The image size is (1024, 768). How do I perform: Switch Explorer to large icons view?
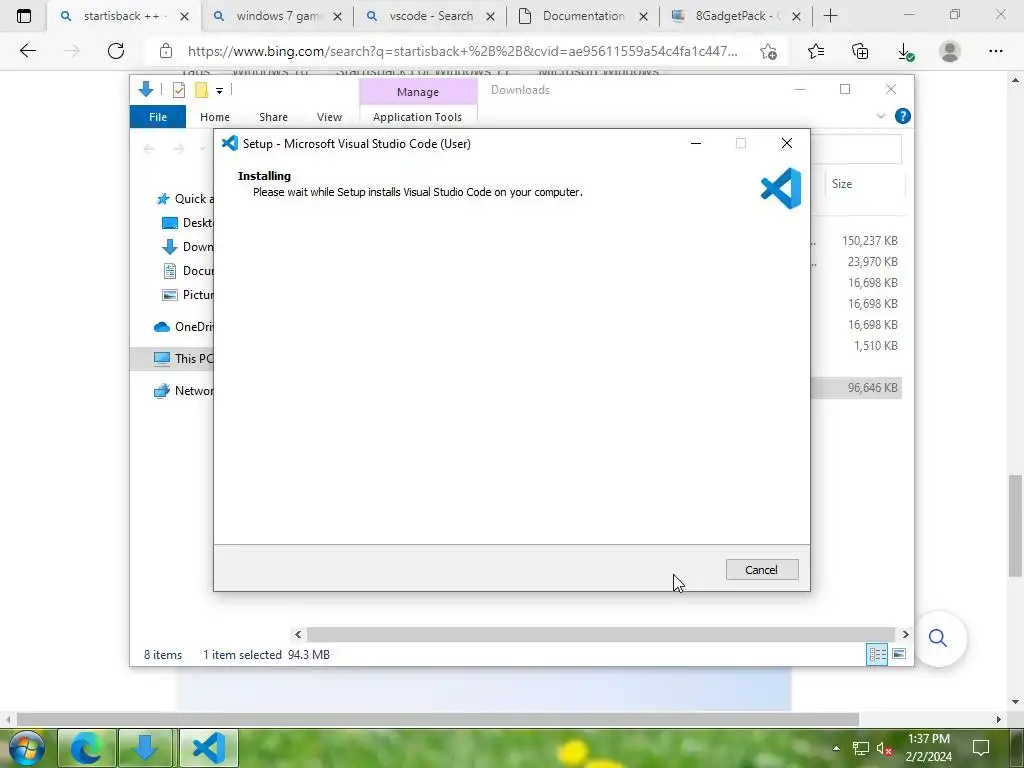pyautogui.click(x=899, y=654)
